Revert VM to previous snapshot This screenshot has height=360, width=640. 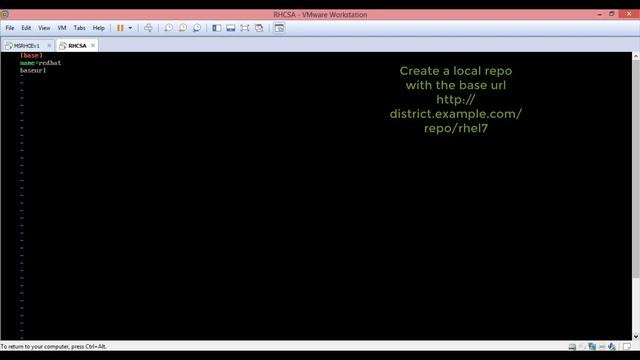tap(182, 28)
